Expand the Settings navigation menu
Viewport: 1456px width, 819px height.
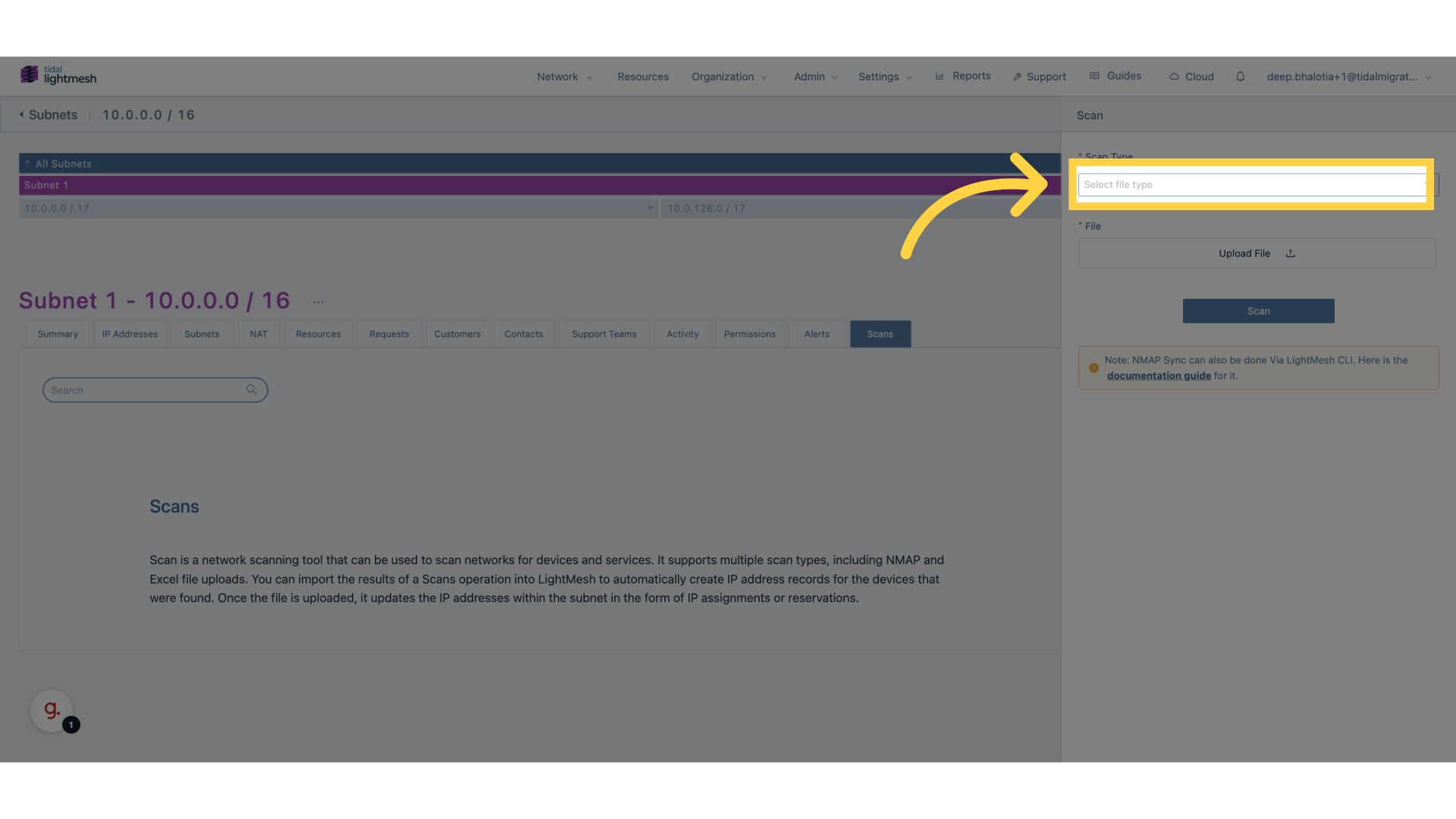pyautogui.click(x=884, y=76)
